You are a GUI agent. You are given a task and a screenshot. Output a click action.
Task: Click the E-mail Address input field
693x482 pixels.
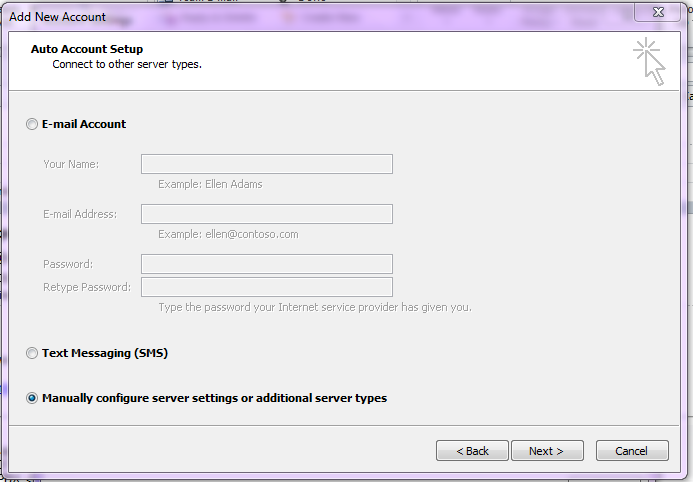tap(267, 214)
